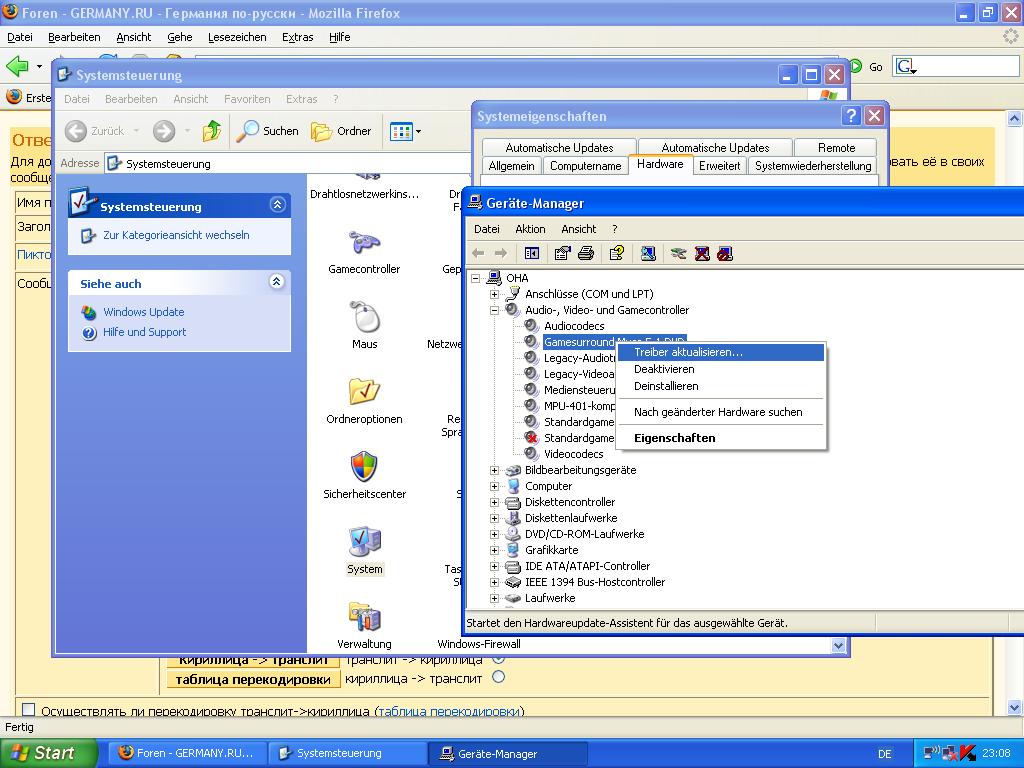Open the help icon in Geräte-Manager toolbar
Viewport: 1024px width, 768px height.
(616, 253)
